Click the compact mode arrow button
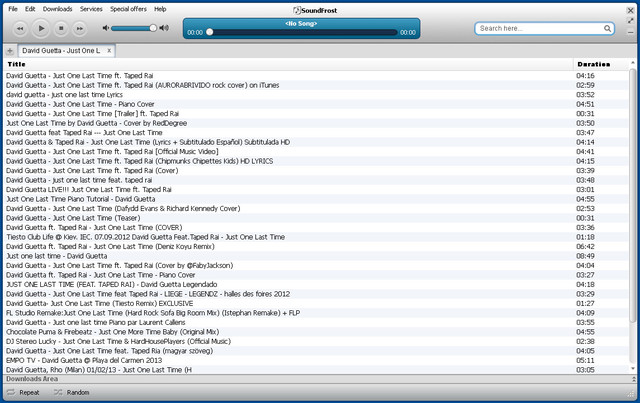Image resolution: width=640 pixels, height=403 pixels. click(631, 20)
